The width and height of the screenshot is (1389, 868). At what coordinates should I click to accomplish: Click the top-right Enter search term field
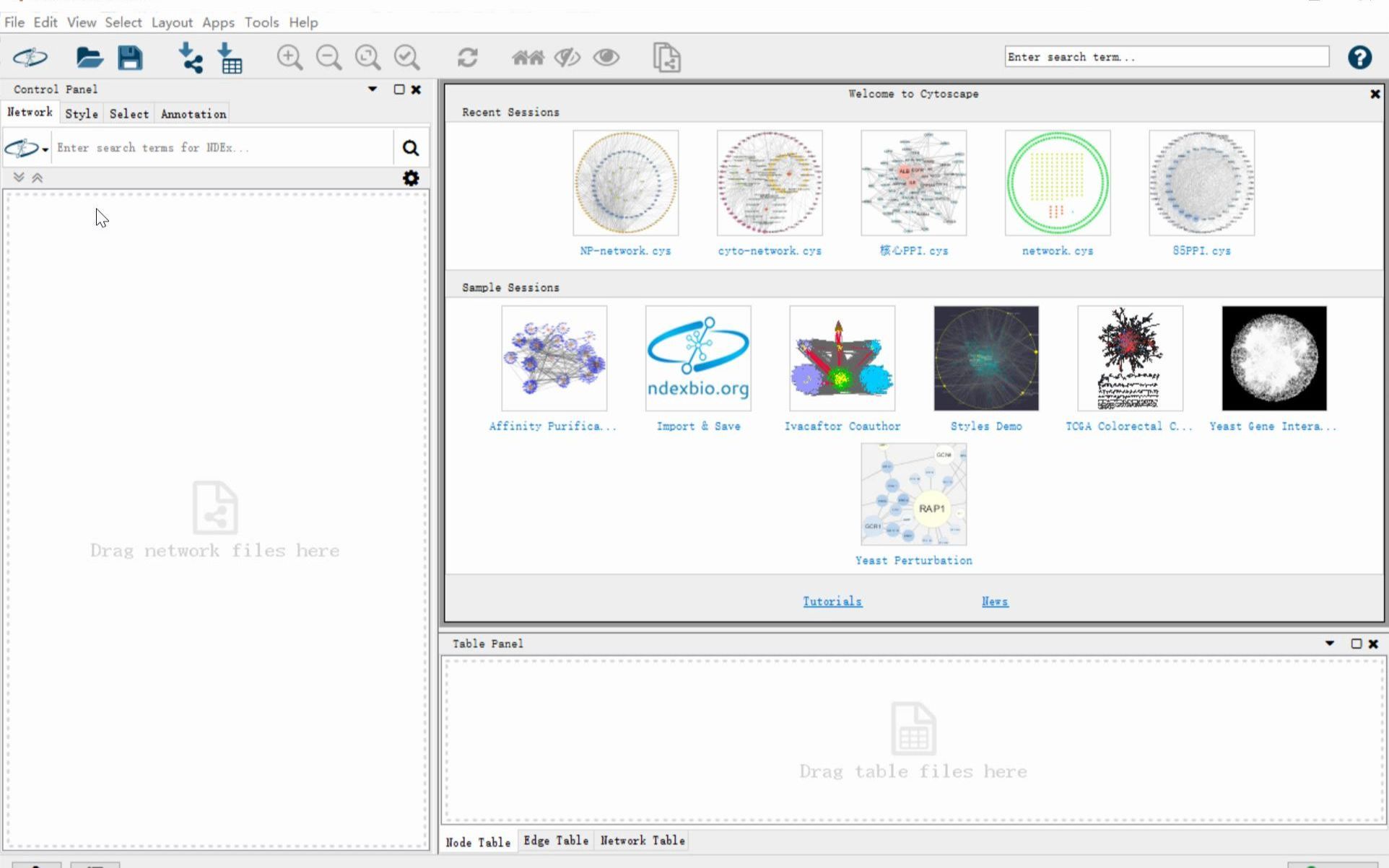click(1167, 57)
